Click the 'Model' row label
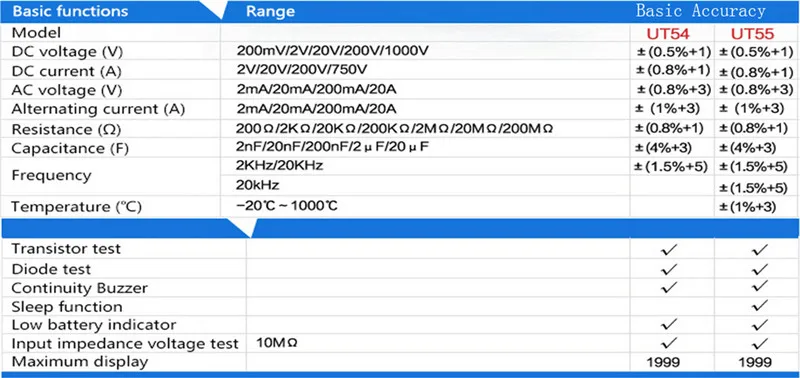800x378 pixels. [x=36, y=33]
